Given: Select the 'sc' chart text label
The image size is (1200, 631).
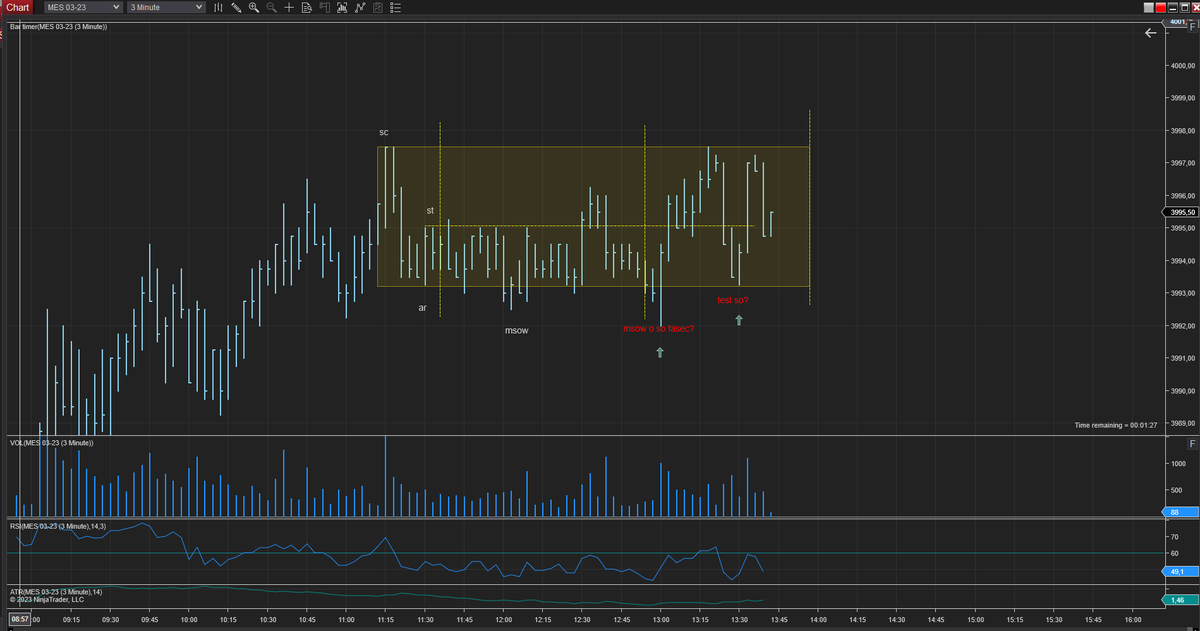Looking at the screenshot, I should tap(384, 132).
